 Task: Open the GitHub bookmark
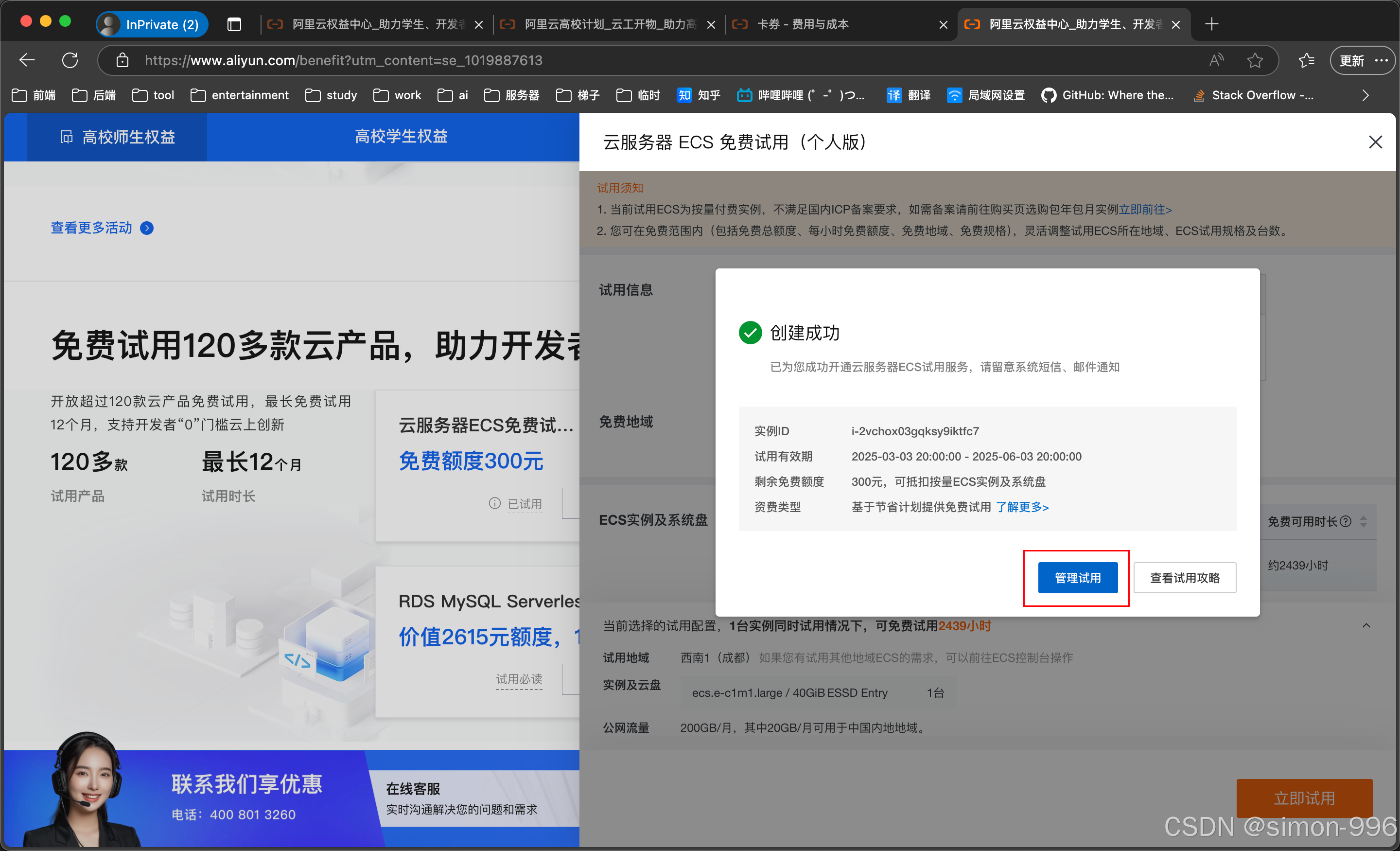coord(1107,95)
